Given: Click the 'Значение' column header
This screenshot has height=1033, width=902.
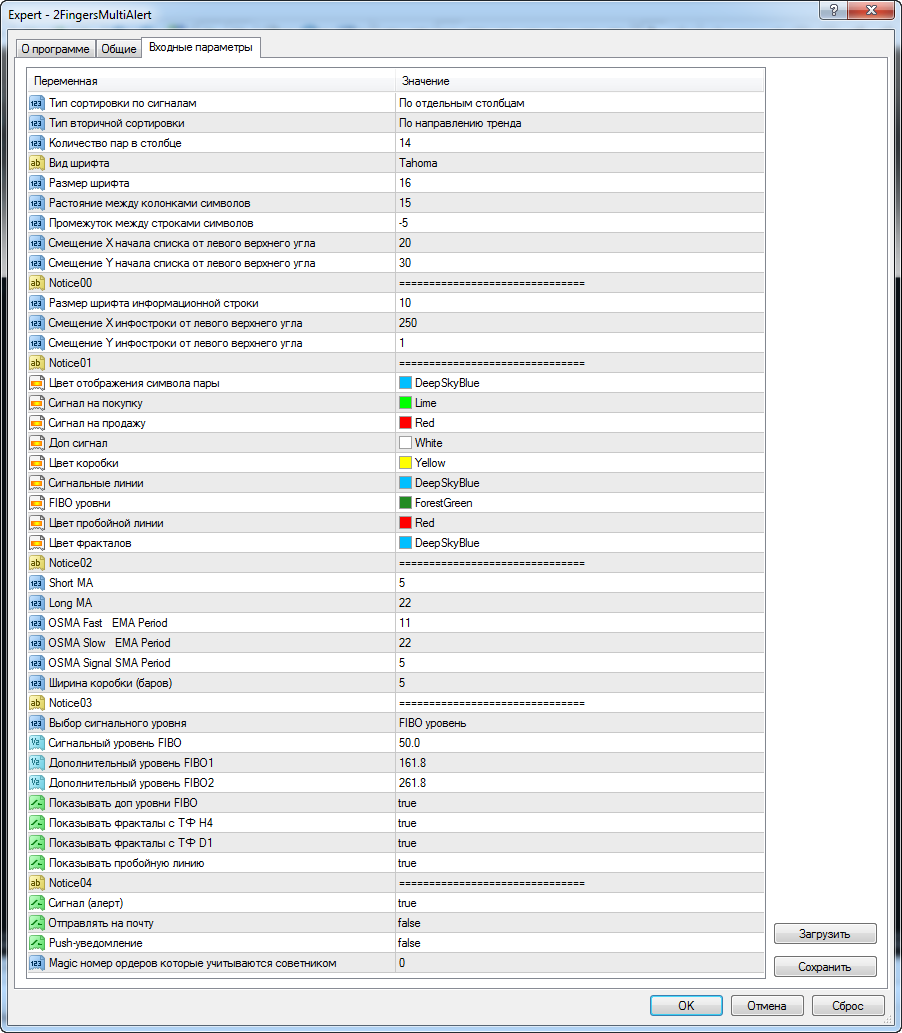Looking at the screenshot, I should coord(580,81).
